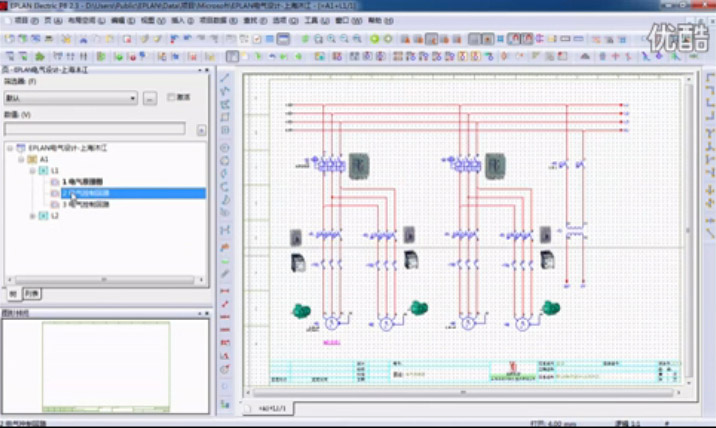
Task: Click the zoom in magnifier icon
Action: click(x=331, y=39)
